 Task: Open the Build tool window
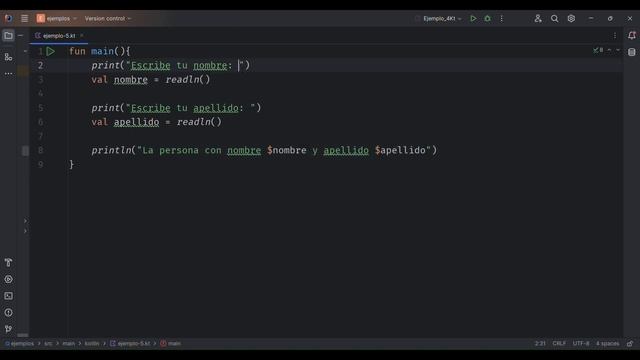8,262
